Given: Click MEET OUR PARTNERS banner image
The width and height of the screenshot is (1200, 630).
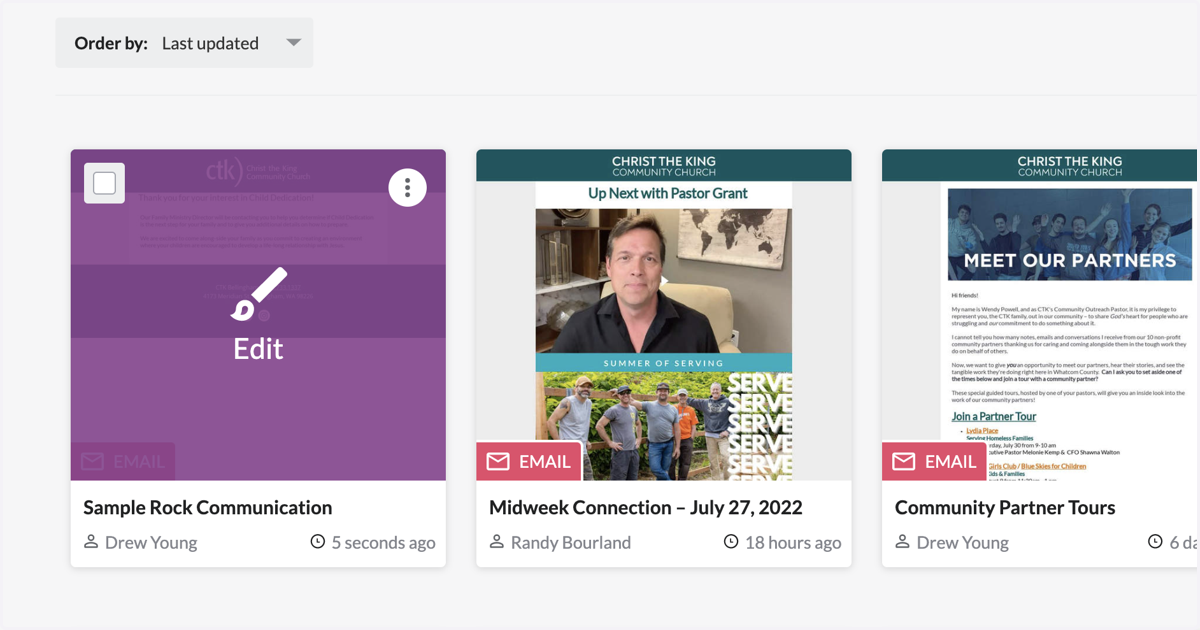Looking at the screenshot, I should pyautogui.click(x=1070, y=235).
